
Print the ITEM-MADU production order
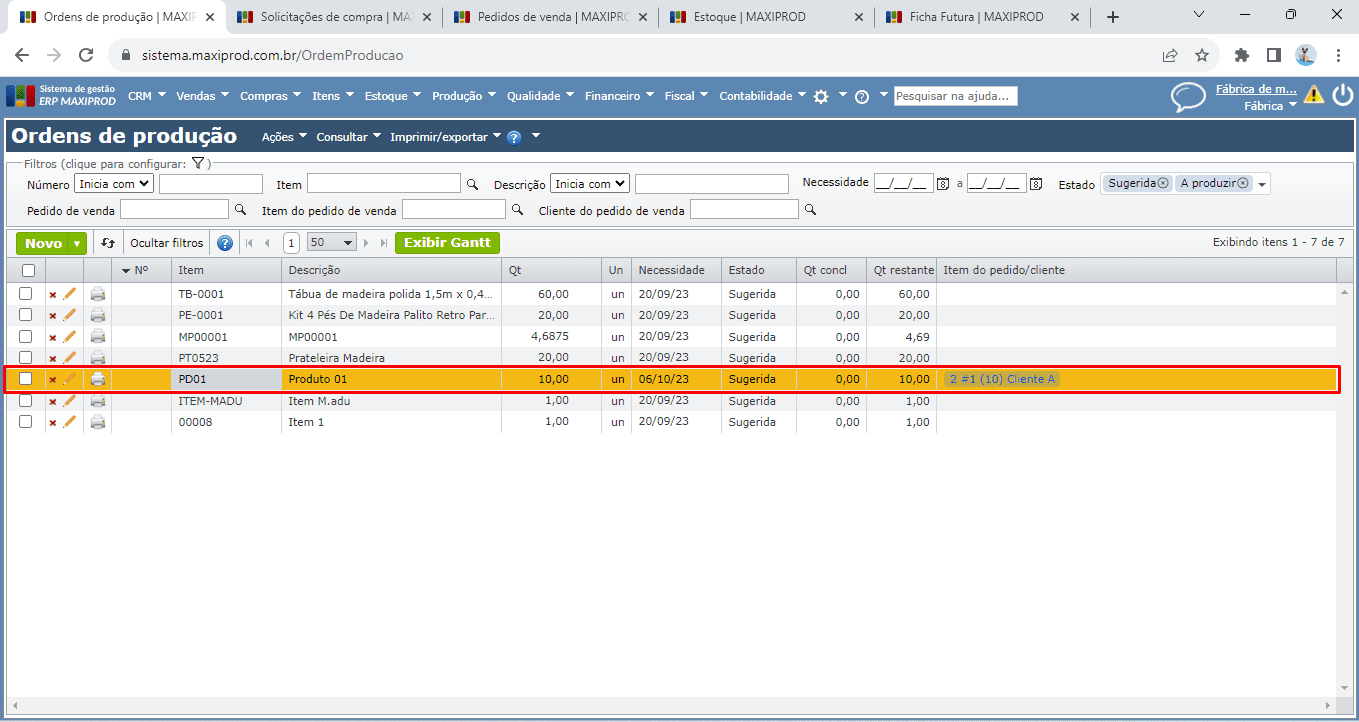[x=98, y=401]
